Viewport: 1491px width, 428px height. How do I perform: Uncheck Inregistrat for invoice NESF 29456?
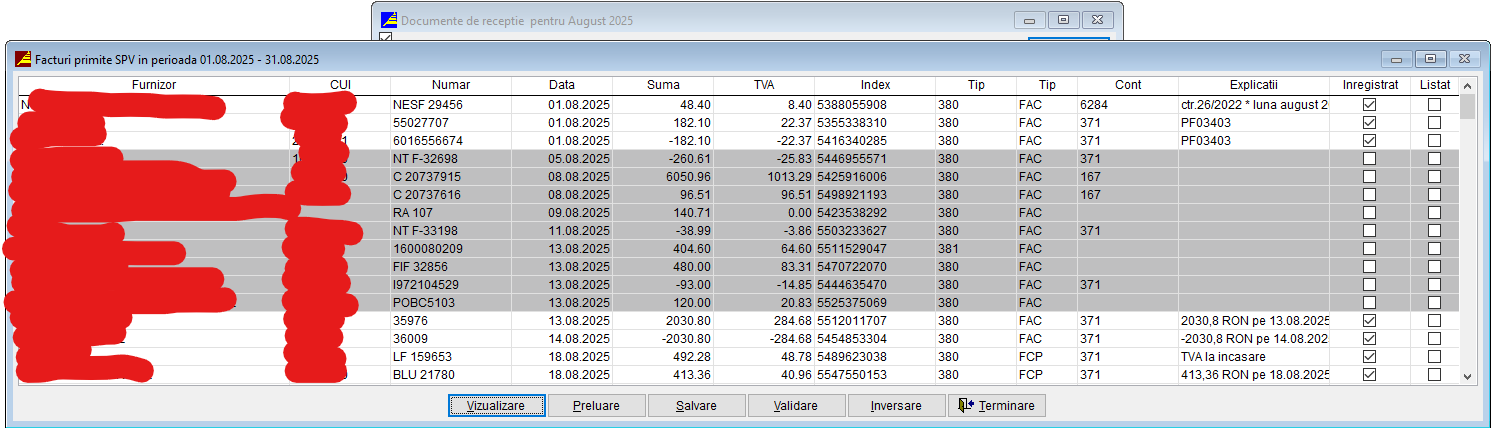1369,104
